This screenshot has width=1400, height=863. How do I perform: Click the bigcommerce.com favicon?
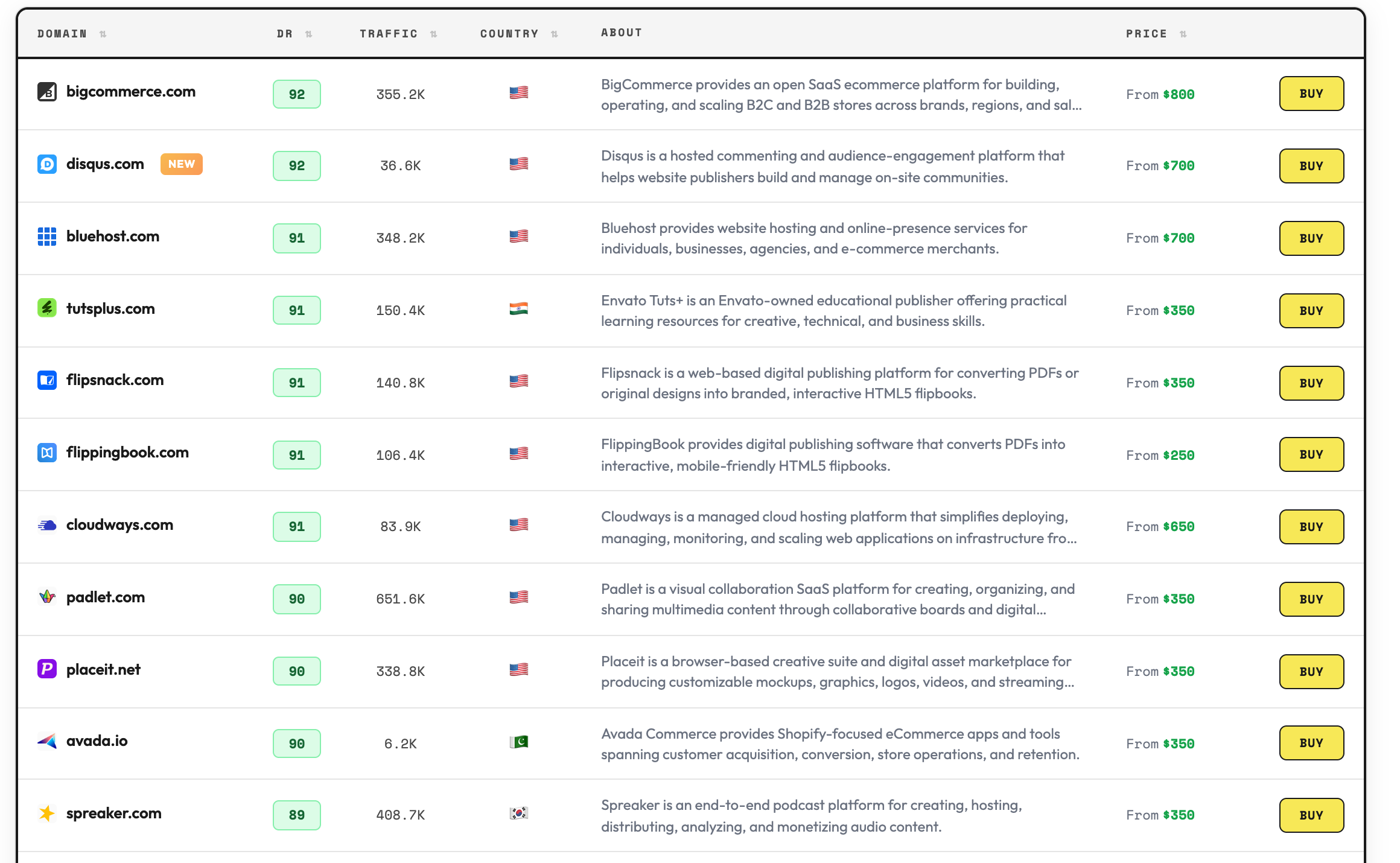click(47, 92)
